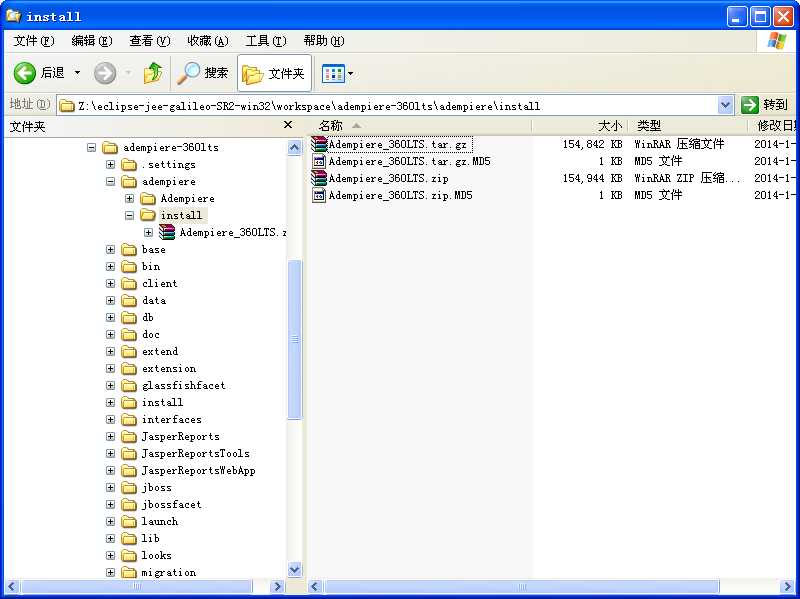Select the lib folder icon in tree
The height and width of the screenshot is (599, 800).
(129, 538)
